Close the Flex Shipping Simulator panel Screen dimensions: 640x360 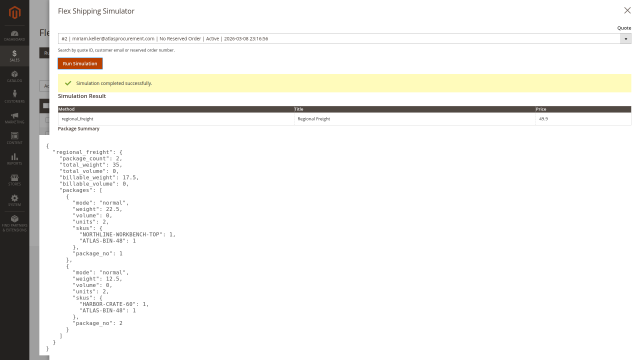[627, 11]
